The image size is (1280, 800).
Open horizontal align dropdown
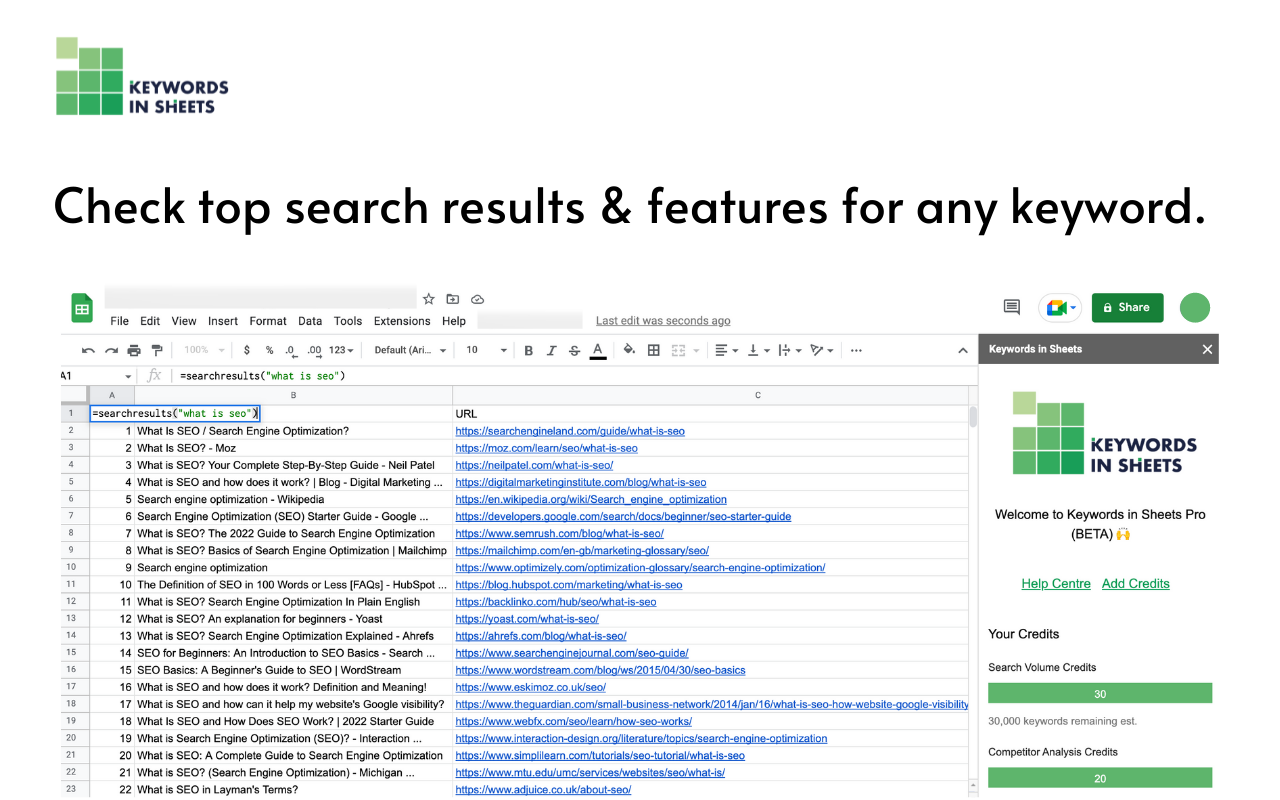(727, 350)
